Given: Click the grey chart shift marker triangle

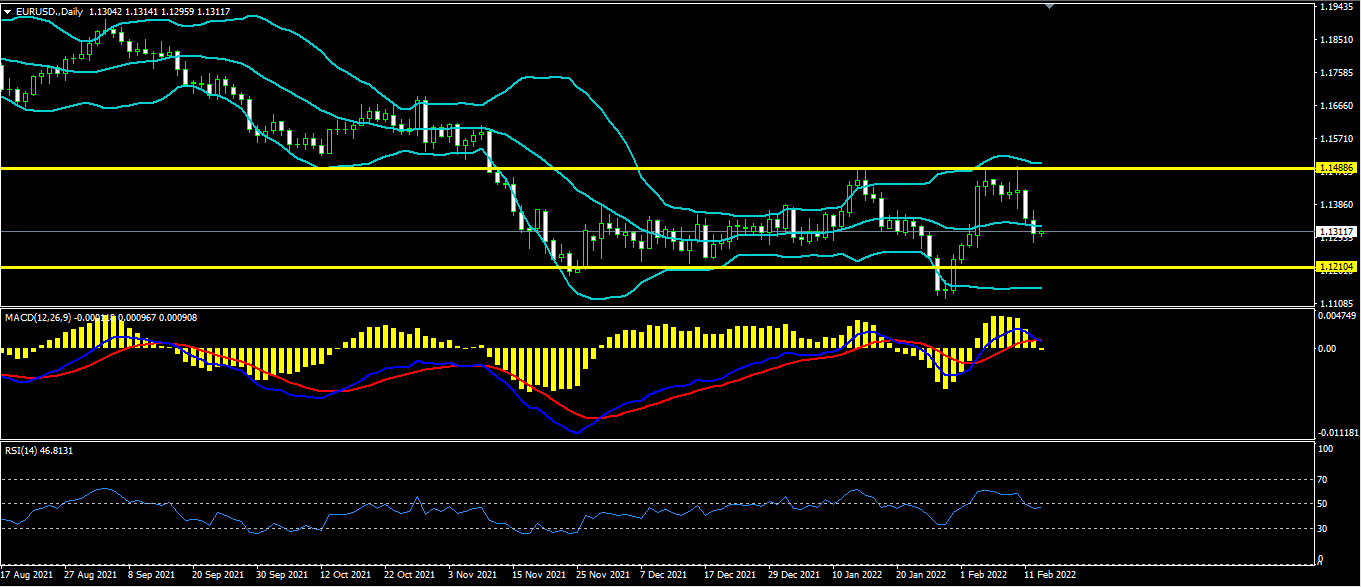Looking at the screenshot, I should [1049, 6].
